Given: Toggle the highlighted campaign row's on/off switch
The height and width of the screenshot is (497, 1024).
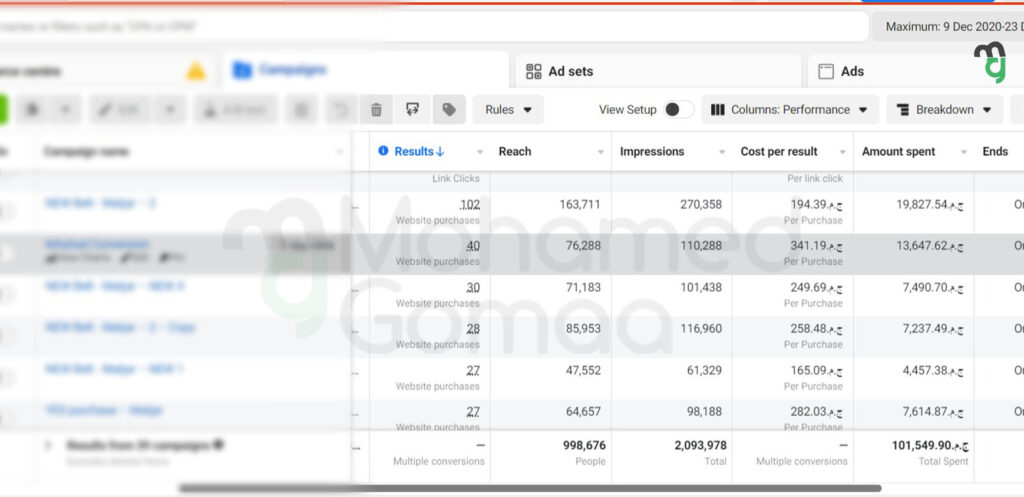Looking at the screenshot, I should 5,253.
